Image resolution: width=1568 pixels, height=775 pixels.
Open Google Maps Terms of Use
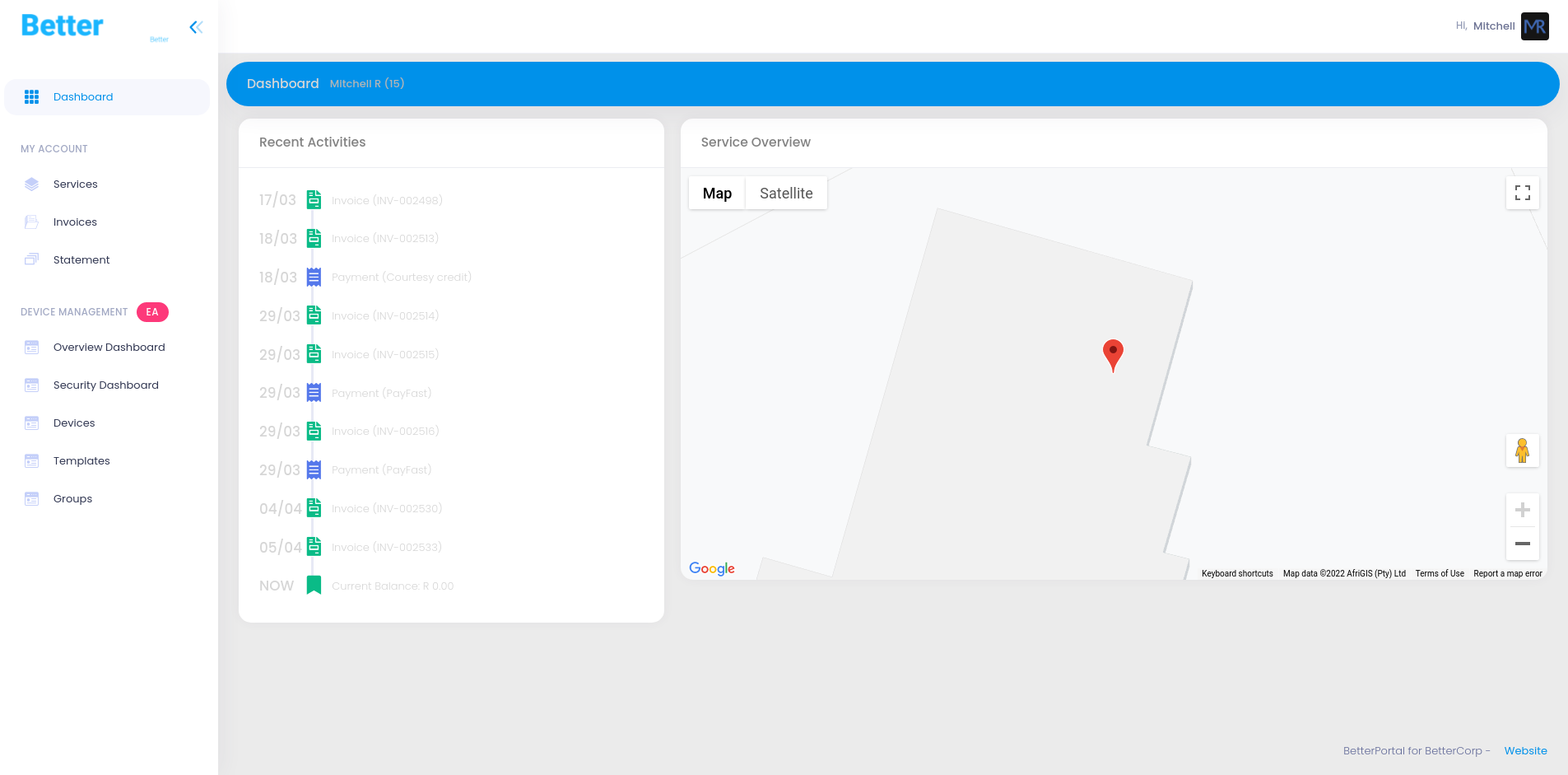[1439, 573]
